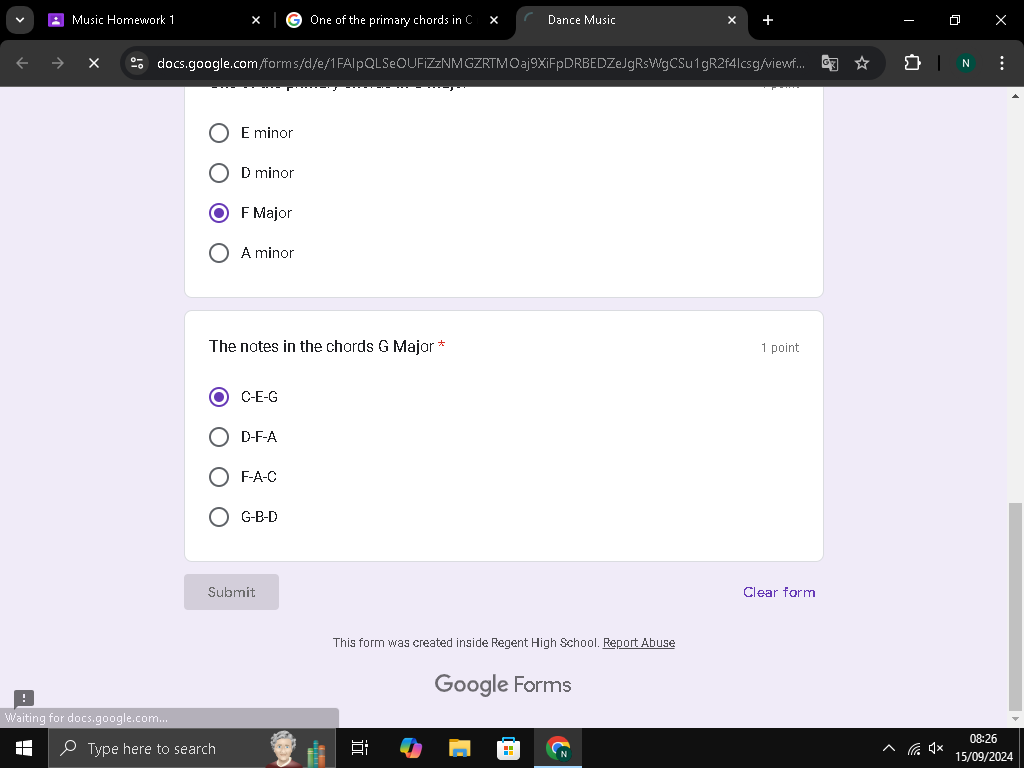Launch Copilot from the taskbar

(x=411, y=748)
